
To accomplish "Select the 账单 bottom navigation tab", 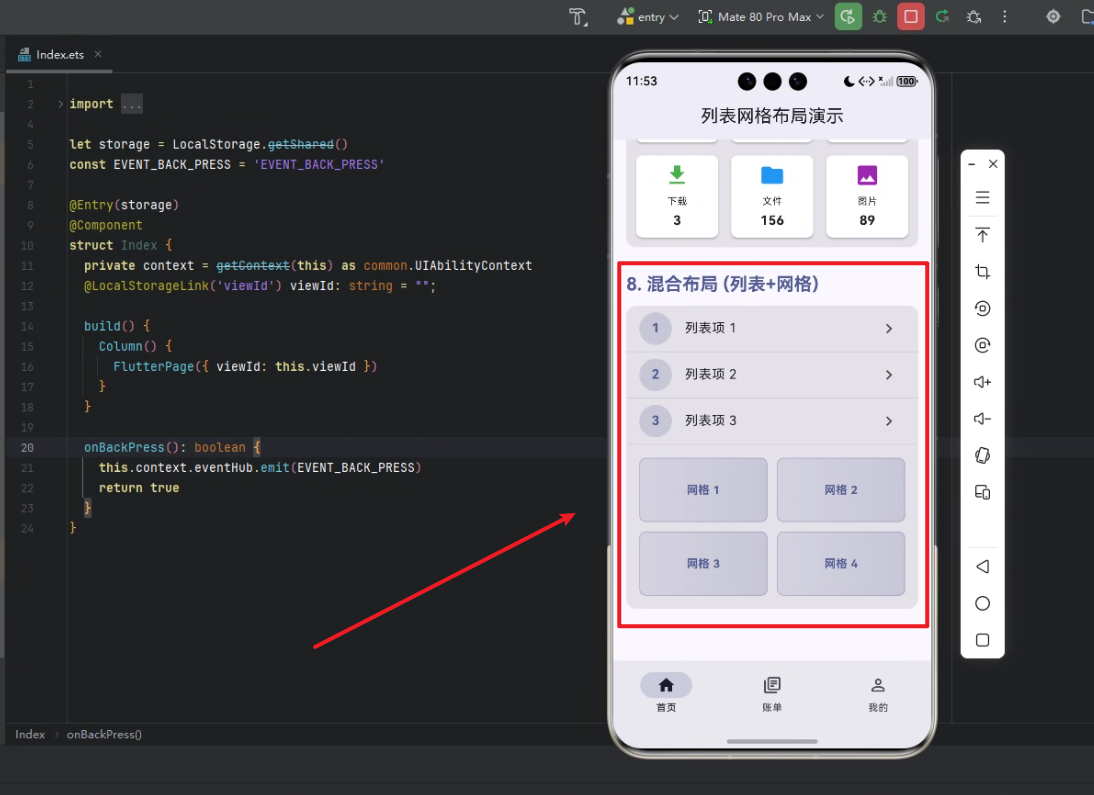I will (772, 693).
